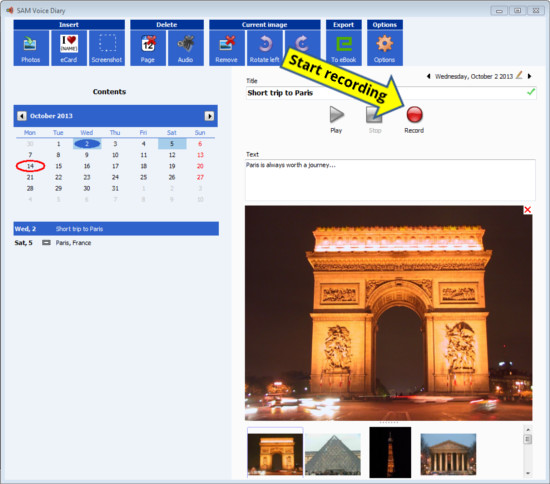Go to the previous month in calendar
550x484 pixels.
click(x=22, y=116)
